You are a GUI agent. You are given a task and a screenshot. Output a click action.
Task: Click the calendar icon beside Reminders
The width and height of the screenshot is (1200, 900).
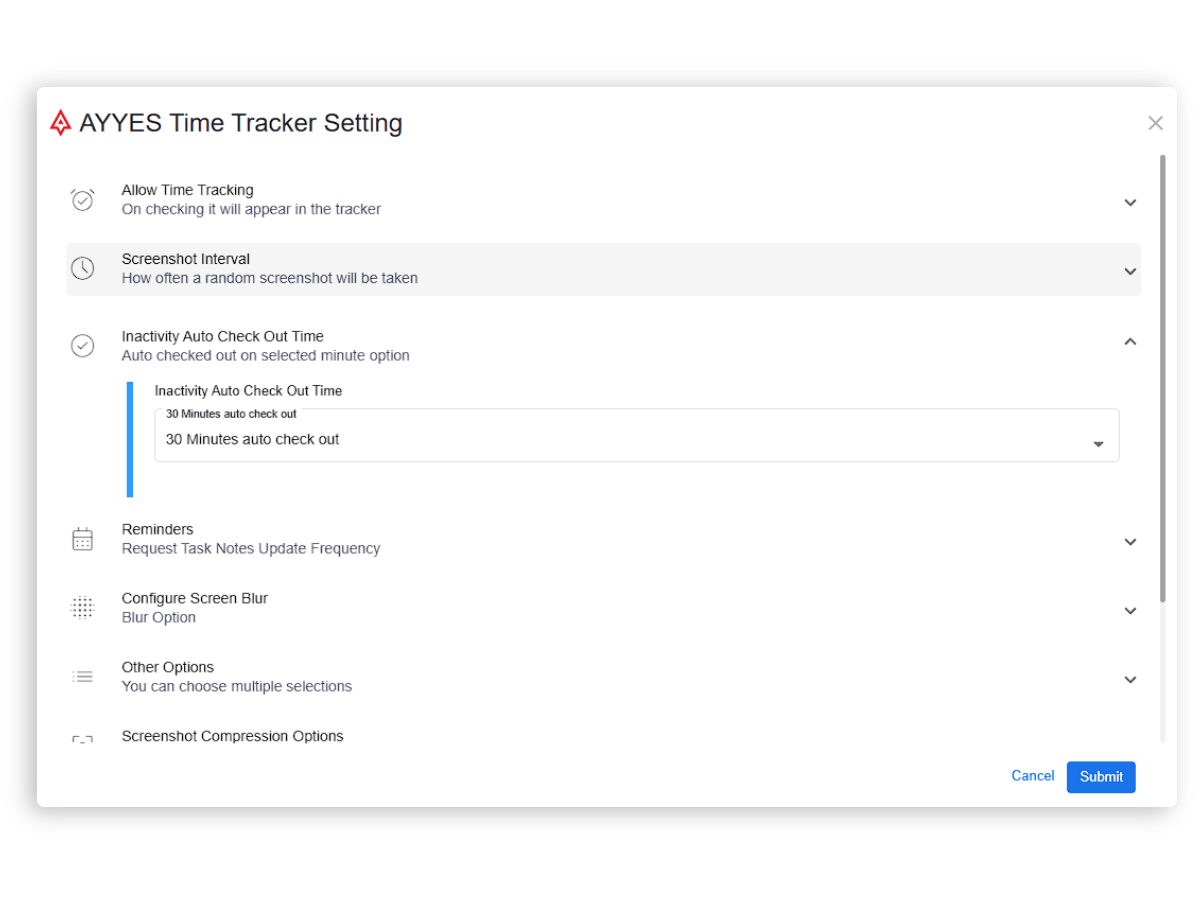point(82,539)
